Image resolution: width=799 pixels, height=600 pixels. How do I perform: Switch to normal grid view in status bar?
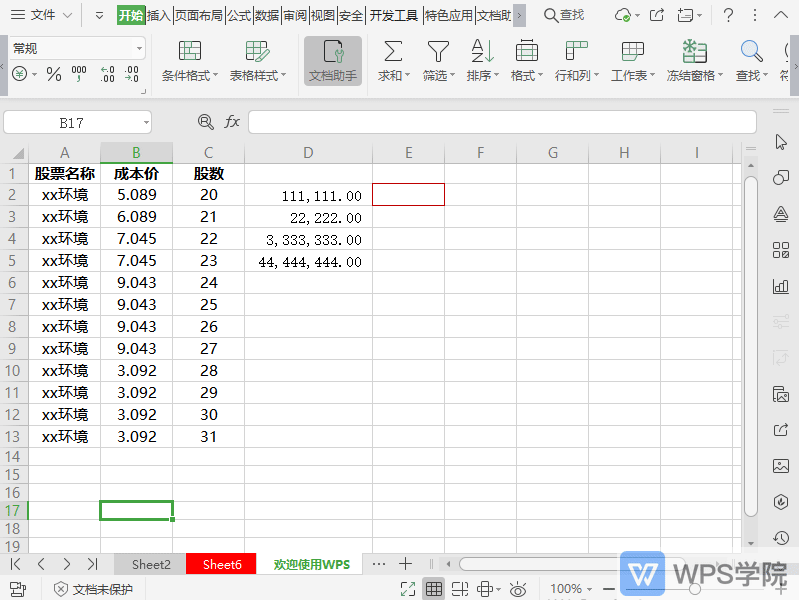pos(434,589)
